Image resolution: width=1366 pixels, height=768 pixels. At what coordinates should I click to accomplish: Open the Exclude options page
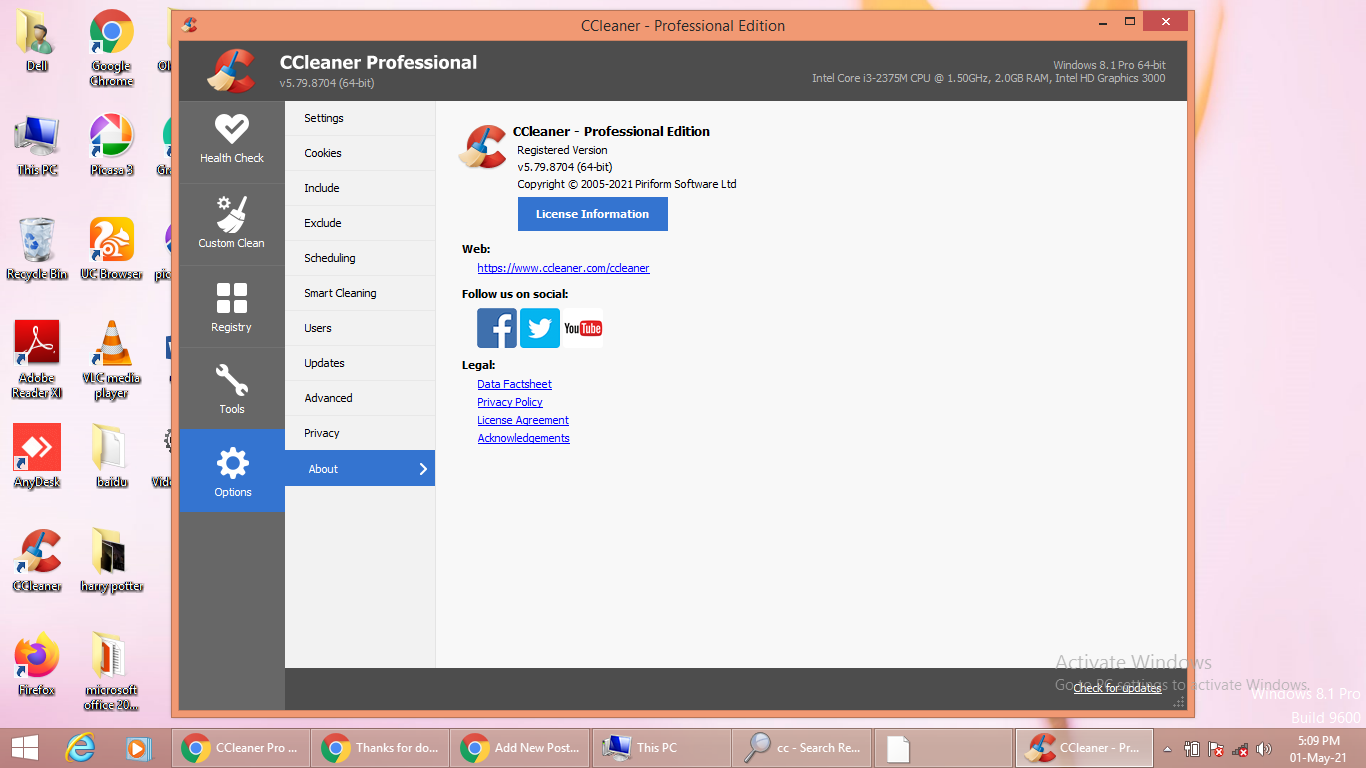(360, 223)
